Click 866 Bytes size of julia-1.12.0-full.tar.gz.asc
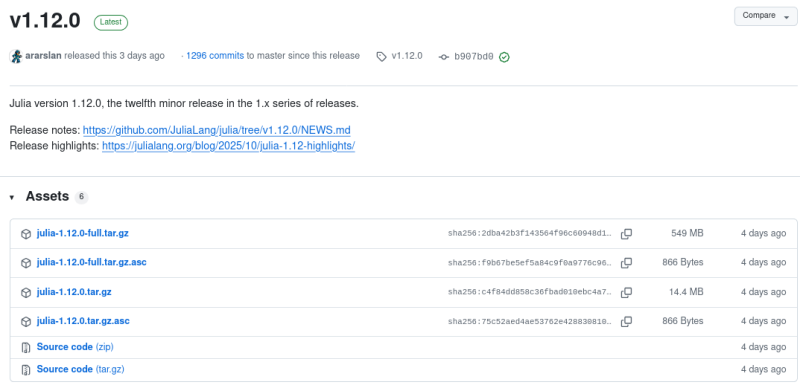The image size is (800, 388). click(x=683, y=262)
